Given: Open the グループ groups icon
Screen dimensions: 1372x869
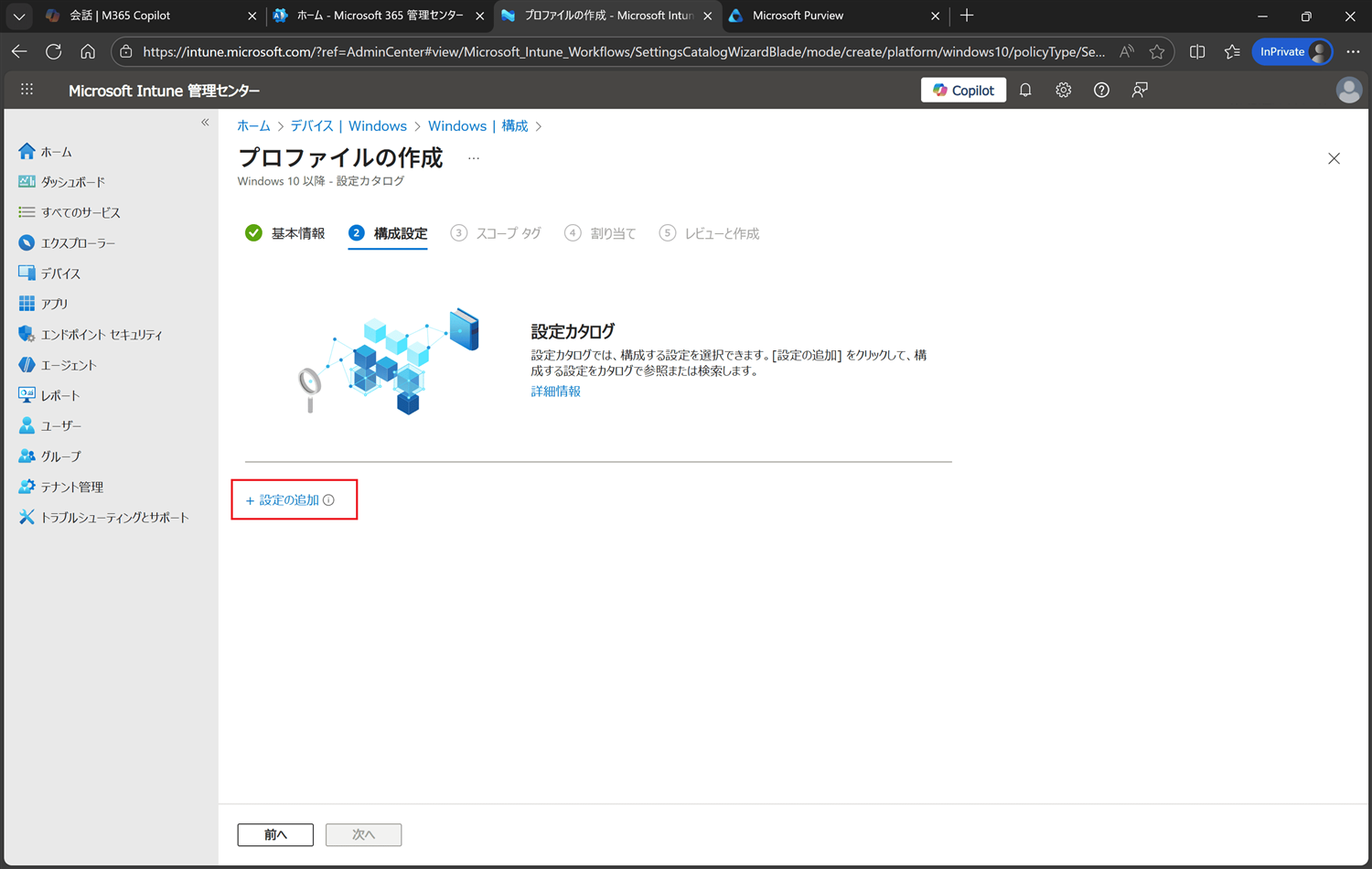Looking at the screenshot, I should (27, 456).
